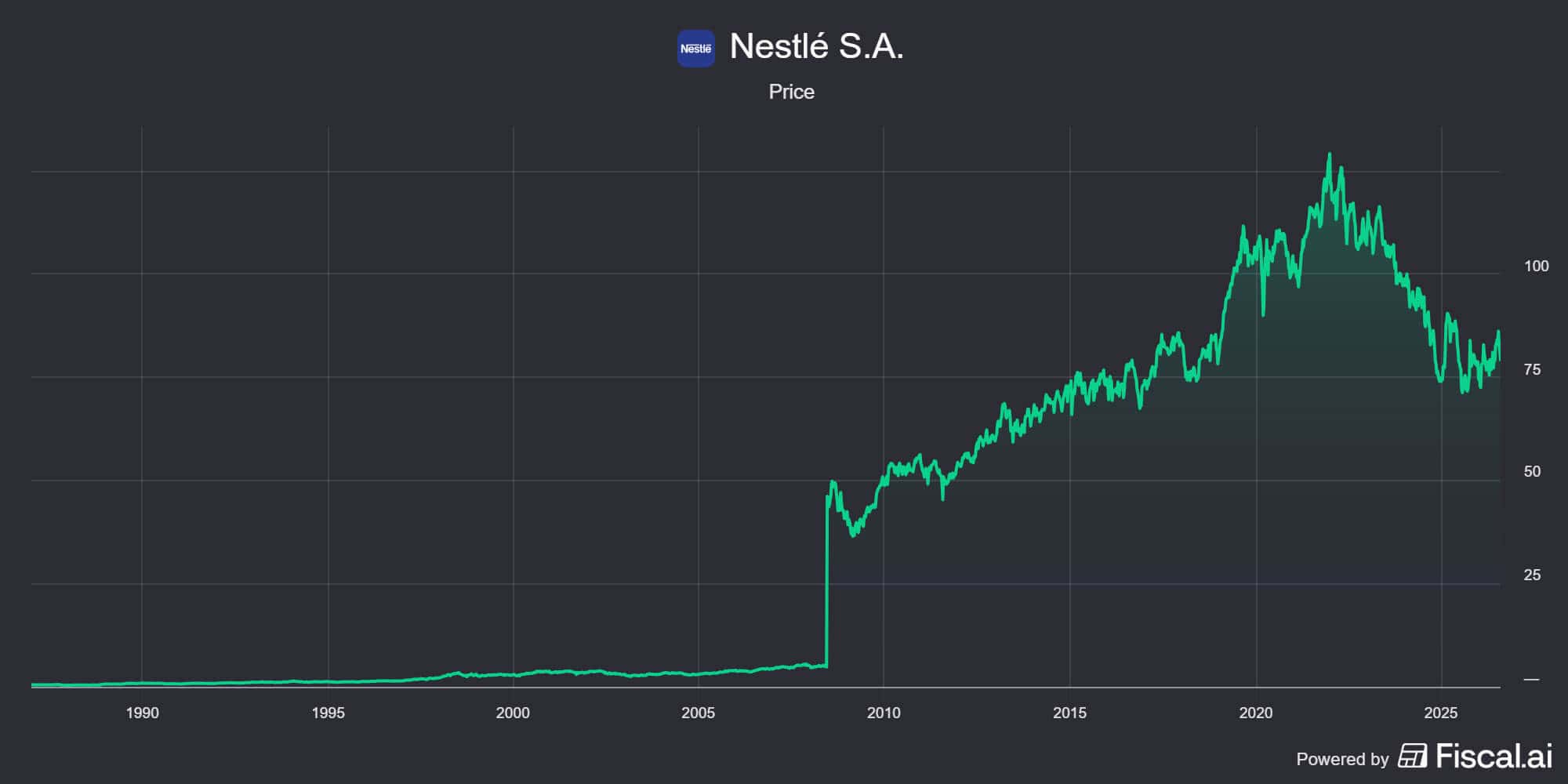
Task: Click the Nestlé logo icon
Action: pos(695,49)
